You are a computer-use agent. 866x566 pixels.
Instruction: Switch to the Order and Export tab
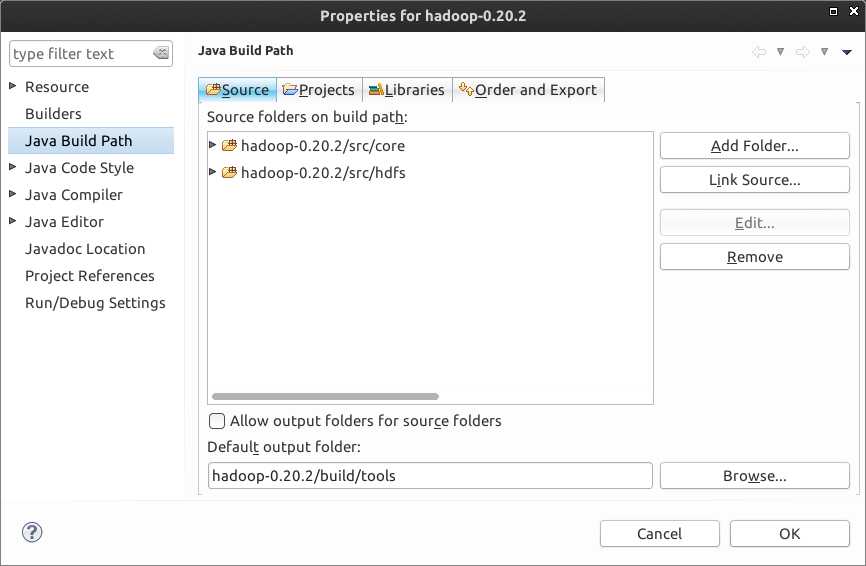coord(528,90)
